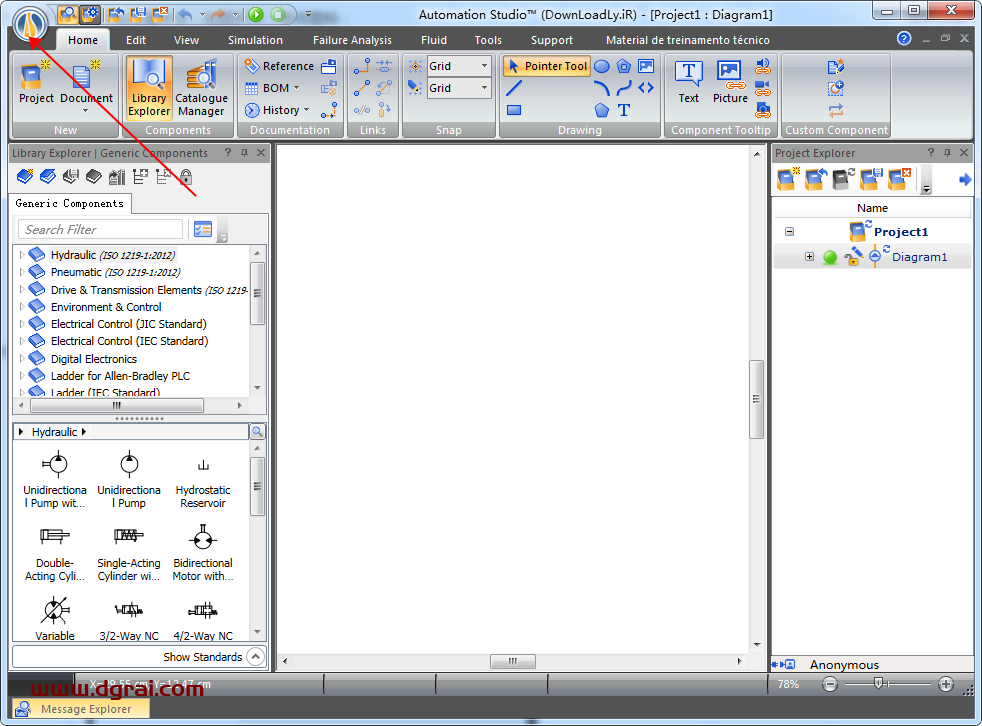Viewport: 982px width, 726px height.
Task: Click the tooltip sound link icon
Action: point(763,66)
